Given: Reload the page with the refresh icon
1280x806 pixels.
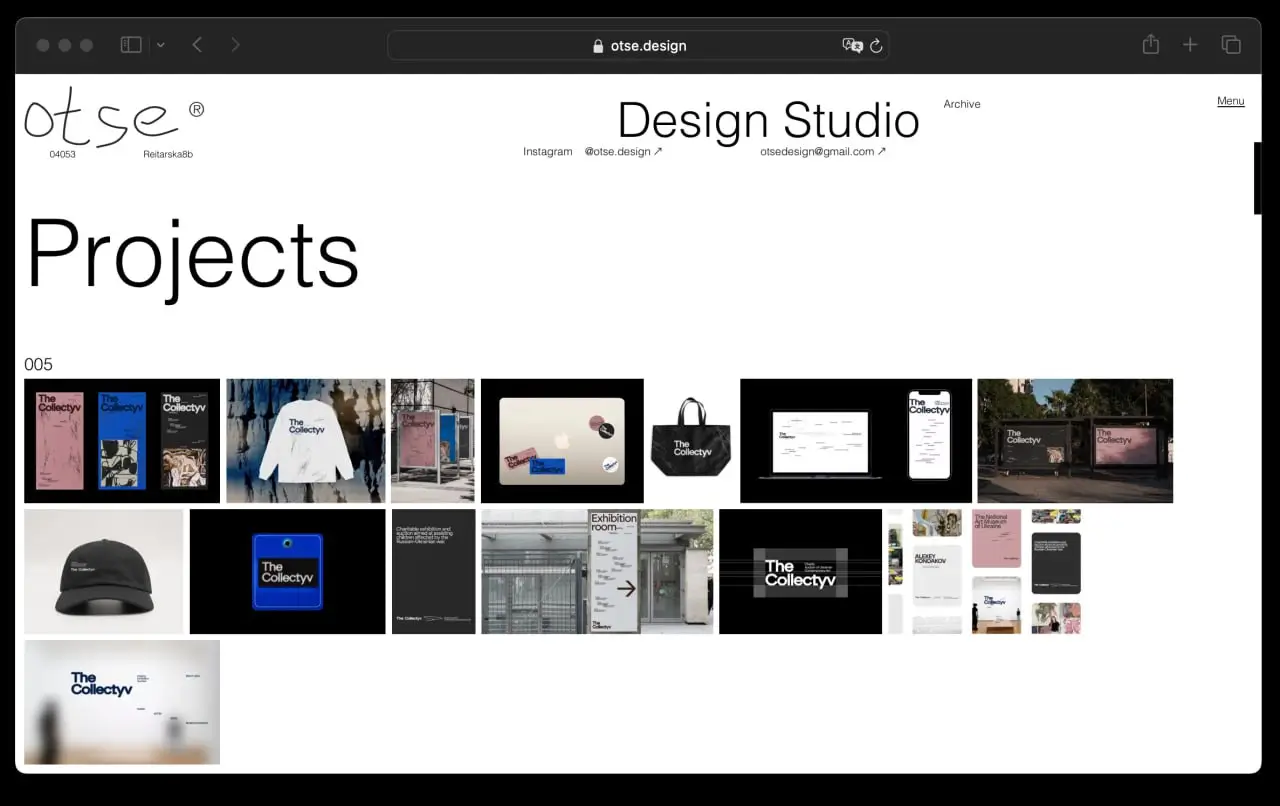Looking at the screenshot, I should click(876, 45).
